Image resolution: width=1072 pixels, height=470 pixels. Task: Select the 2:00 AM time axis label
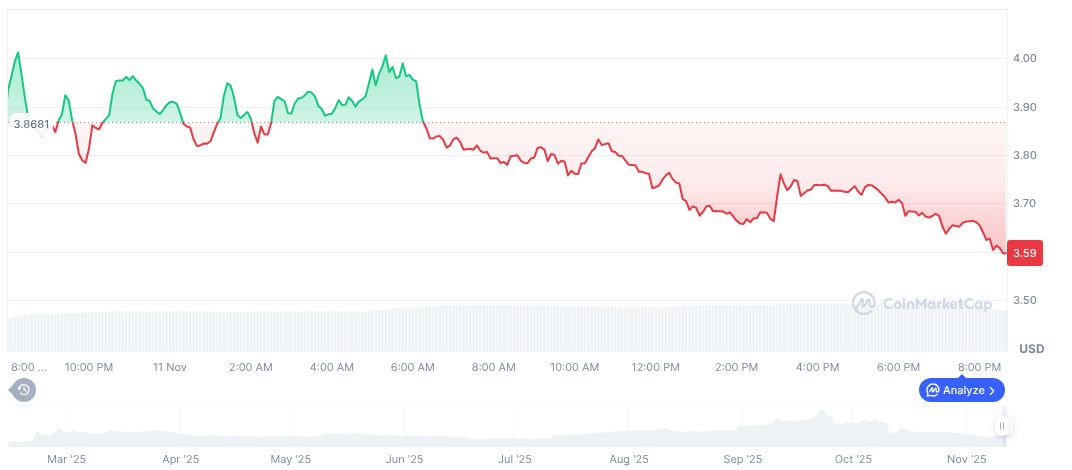click(x=250, y=367)
